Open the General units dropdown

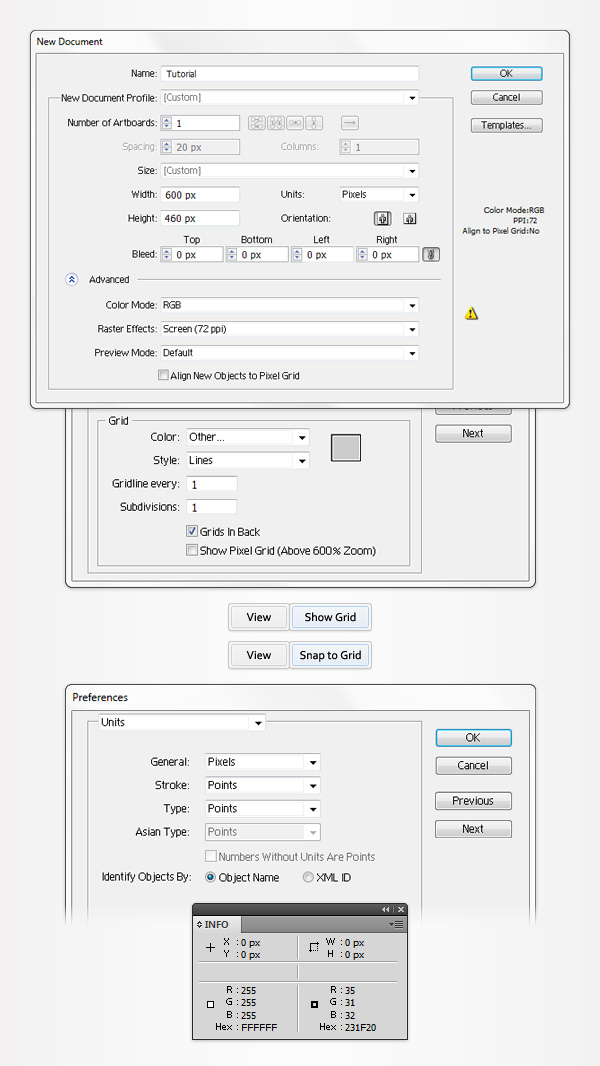coord(262,762)
